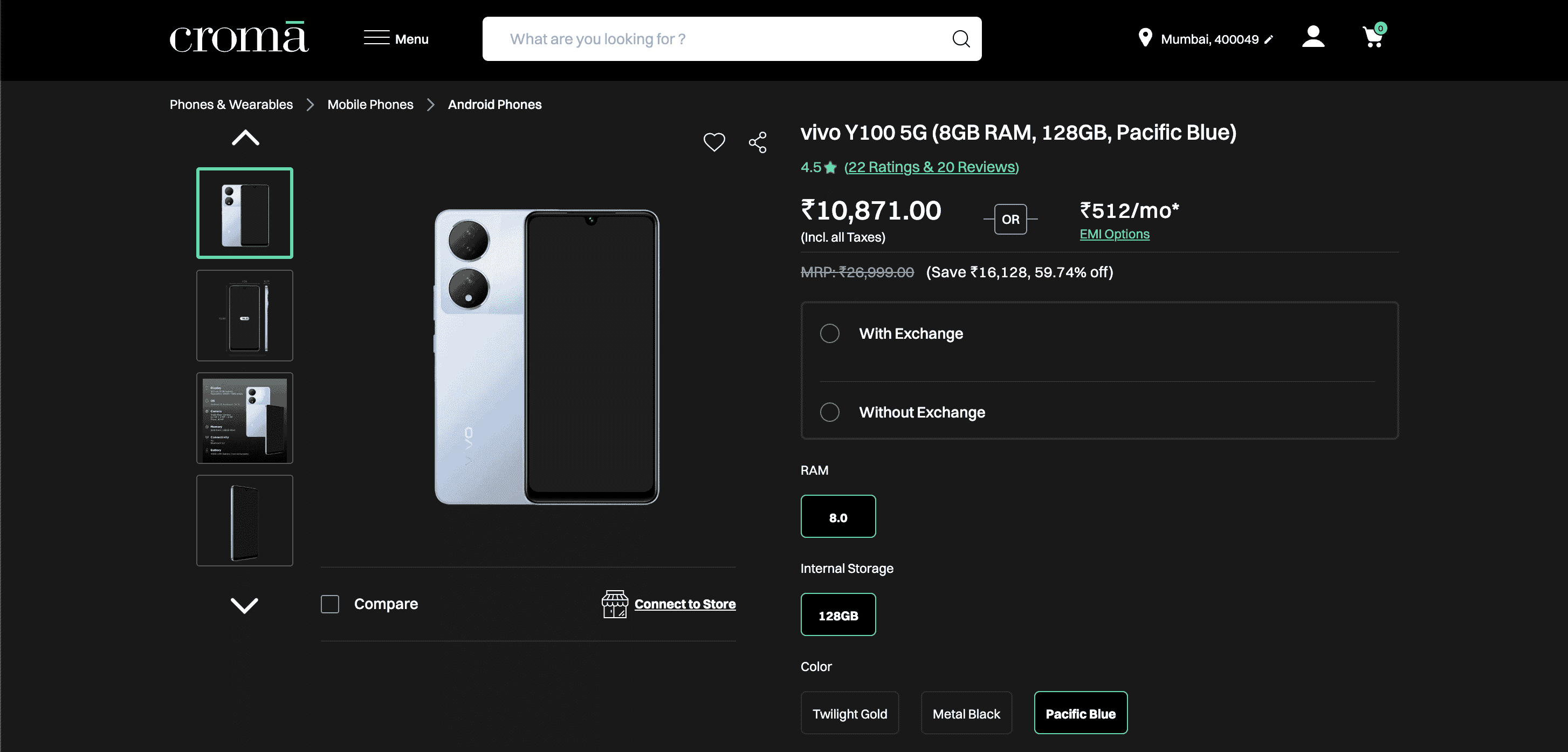Open the shopping cart
This screenshot has width=1568, height=752.
1373,38
